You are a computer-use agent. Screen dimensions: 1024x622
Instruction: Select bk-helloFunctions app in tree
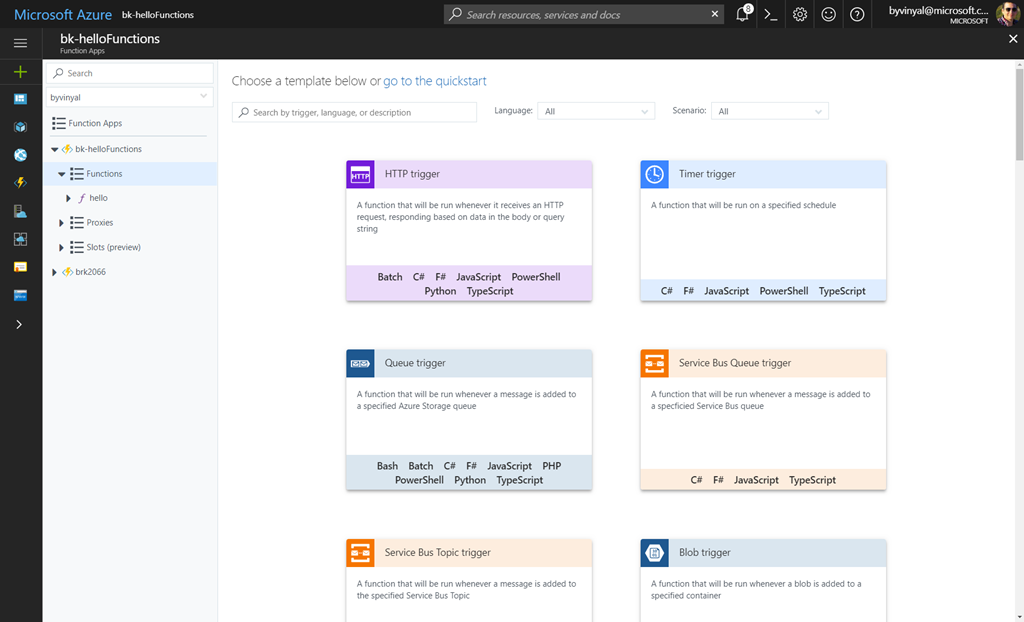coord(108,149)
